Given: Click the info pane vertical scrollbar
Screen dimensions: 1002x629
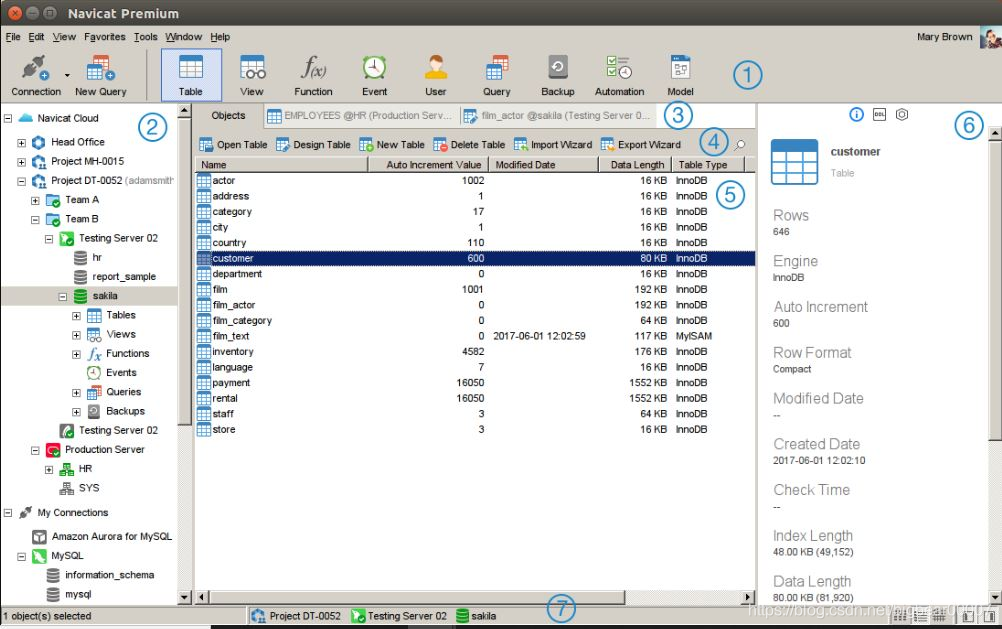Looking at the screenshot, I should pyautogui.click(x=994, y=291).
